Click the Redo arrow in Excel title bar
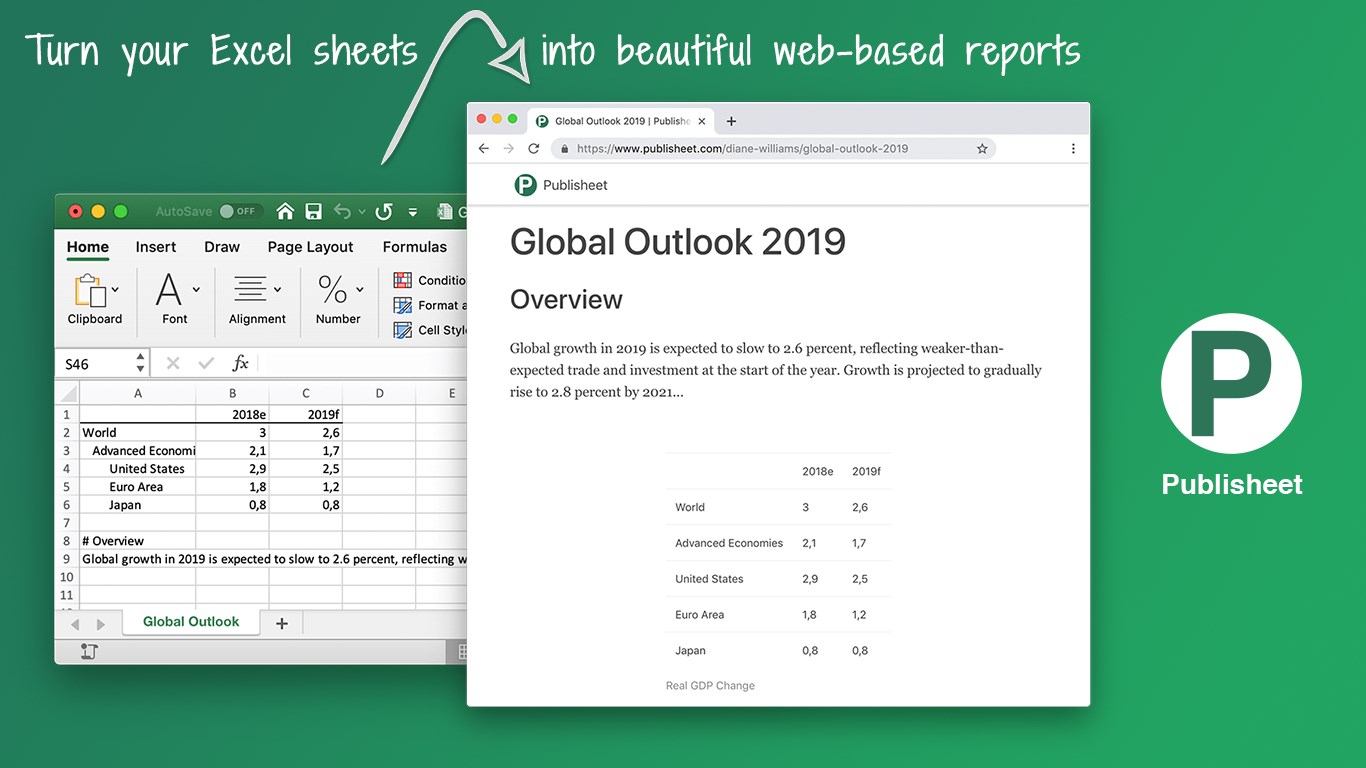Image resolution: width=1366 pixels, height=768 pixels. pyautogui.click(x=384, y=211)
